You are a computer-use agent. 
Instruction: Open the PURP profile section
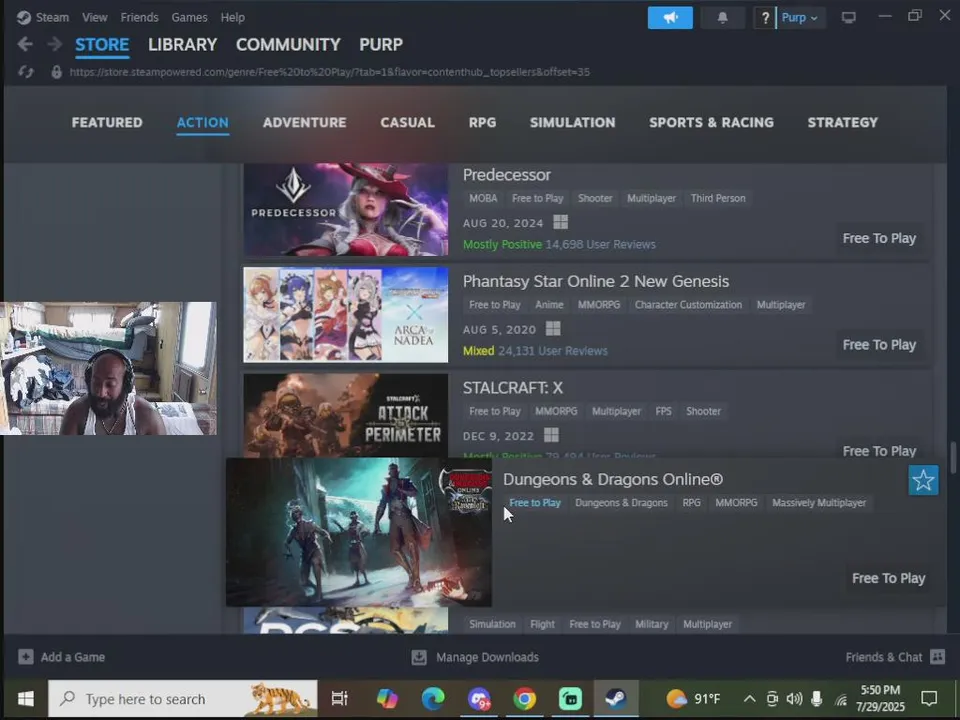click(x=381, y=44)
